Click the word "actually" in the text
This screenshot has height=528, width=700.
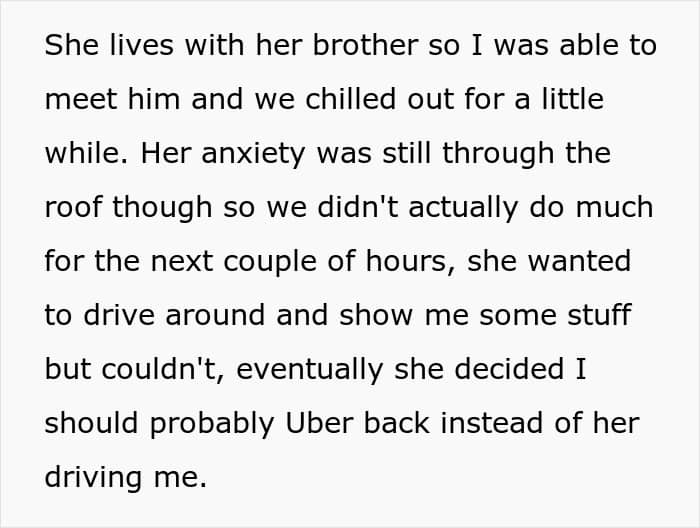(463, 208)
